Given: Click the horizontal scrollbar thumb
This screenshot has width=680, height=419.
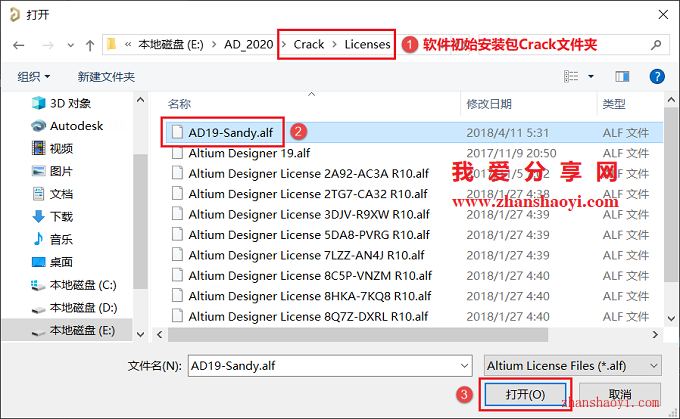Looking at the screenshot, I should click(358, 335).
